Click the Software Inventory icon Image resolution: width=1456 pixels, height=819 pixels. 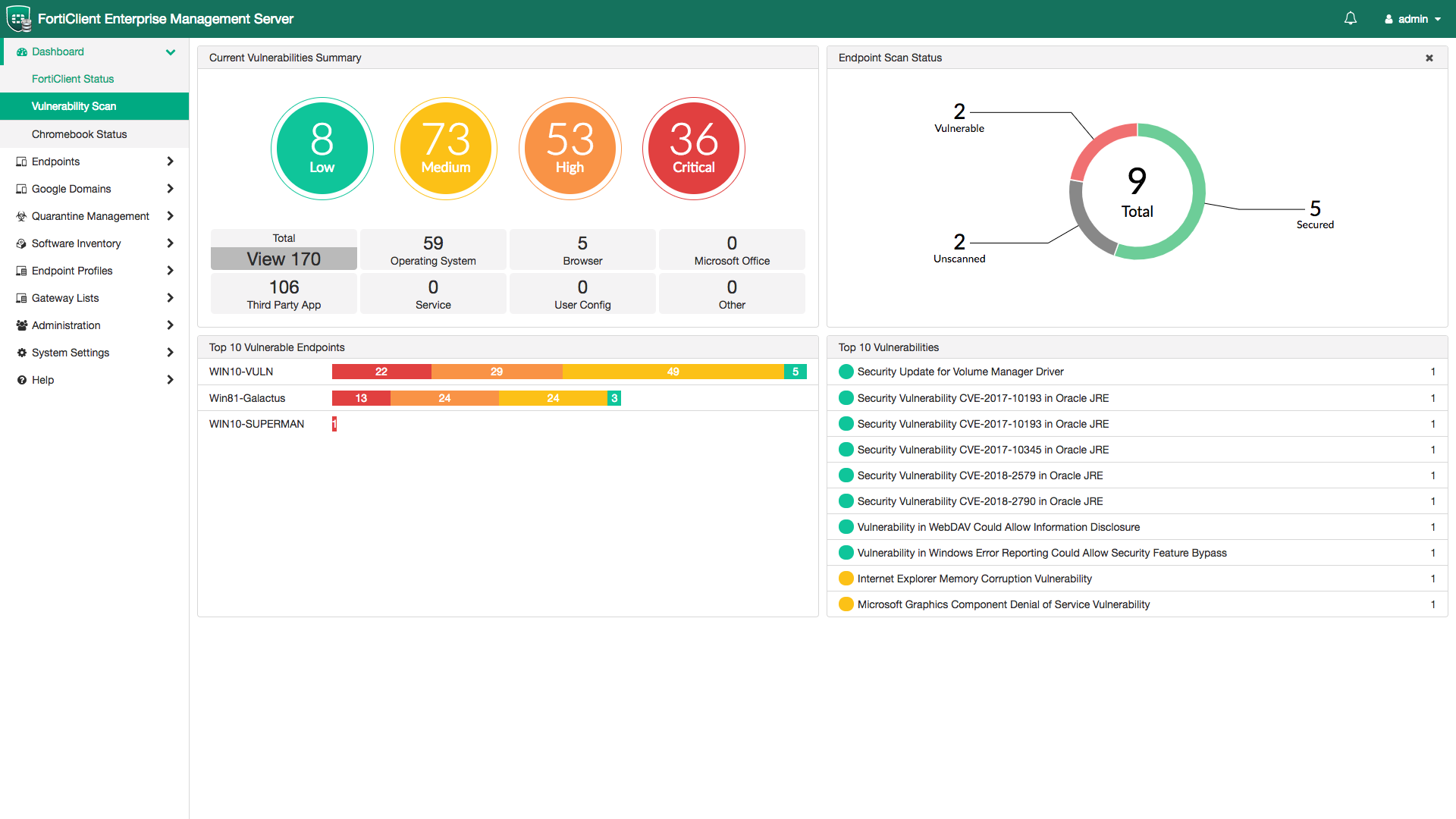pyautogui.click(x=20, y=243)
